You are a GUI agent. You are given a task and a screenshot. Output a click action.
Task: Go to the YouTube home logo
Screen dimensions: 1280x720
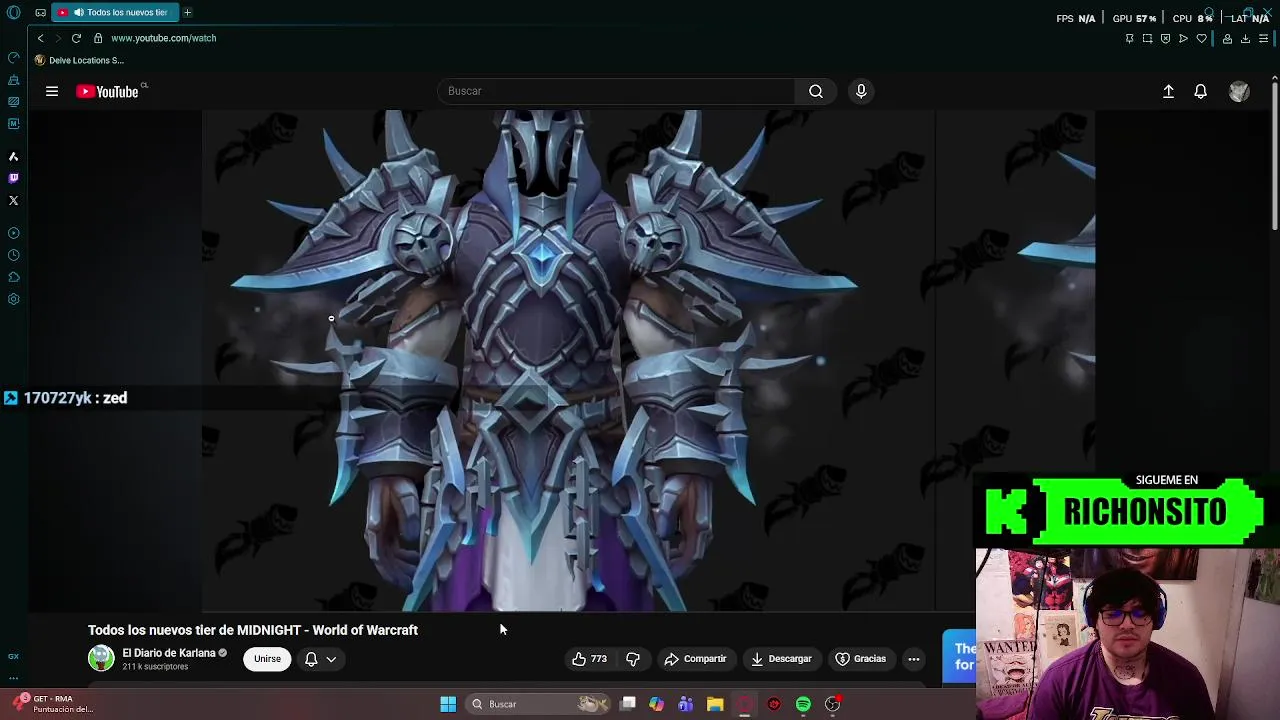point(107,91)
